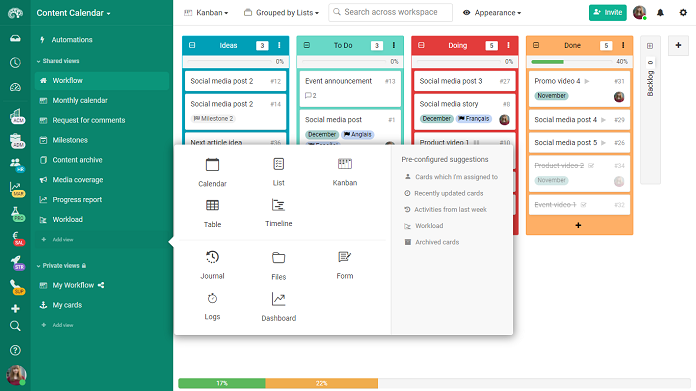This screenshot has height=391, width=696.
Task: Collapse the Ideas list with minus box
Action: (192, 45)
